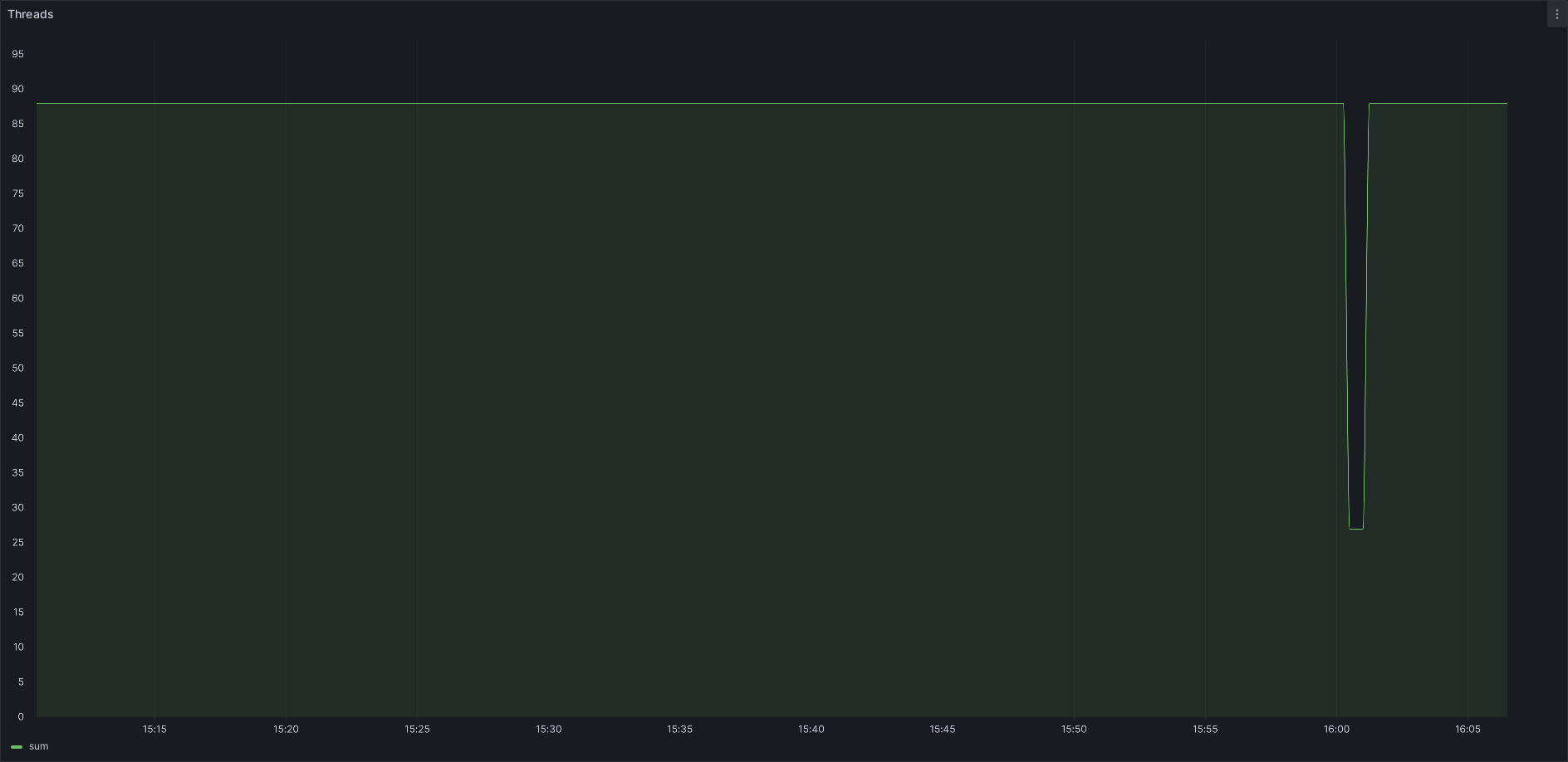The image size is (1568, 762).
Task: Click the 16:00 time axis label
Action: (x=1336, y=729)
